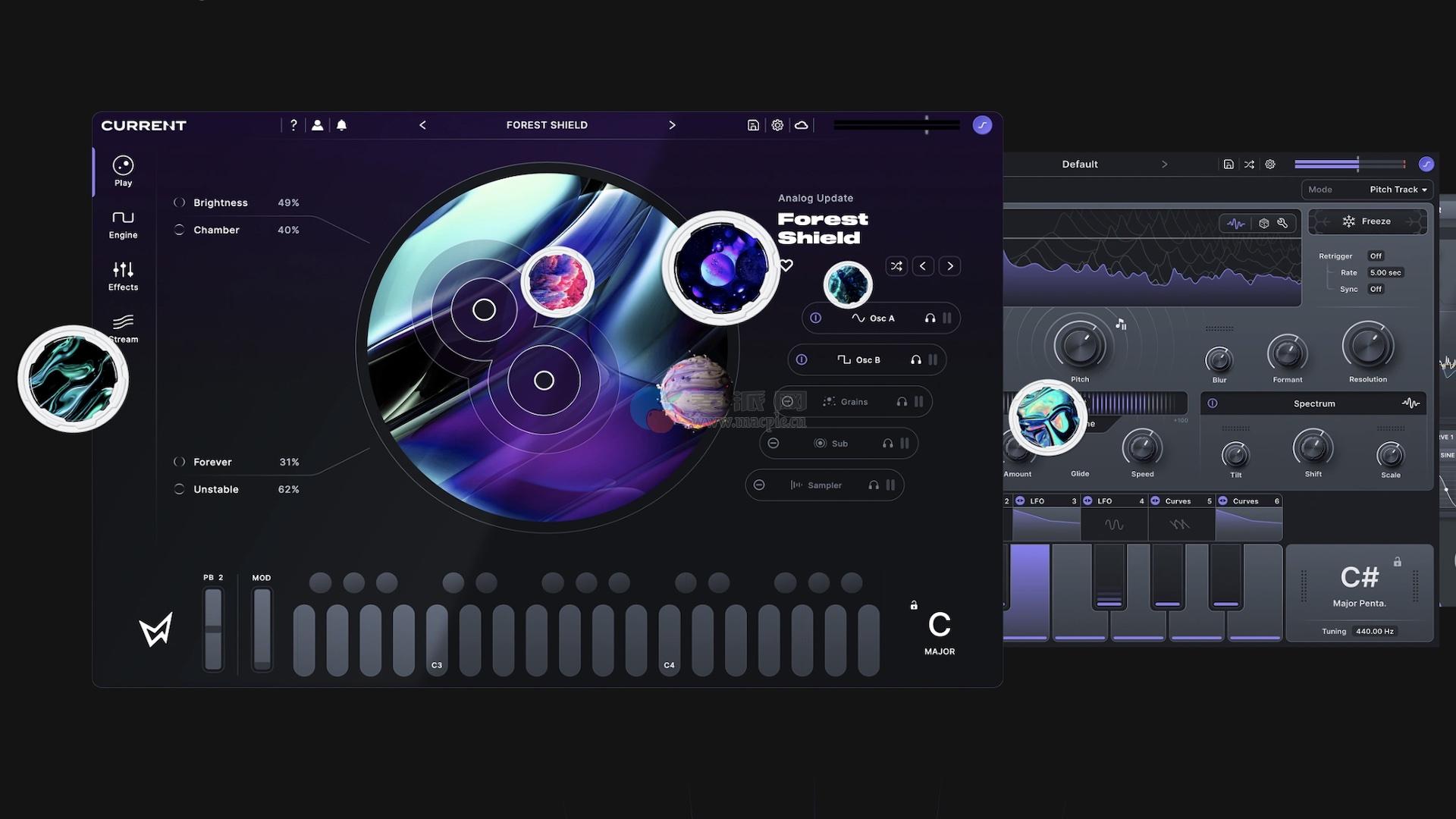Screen dimensions: 1456x819
Task: Open notifications bell icon
Action: click(x=341, y=125)
